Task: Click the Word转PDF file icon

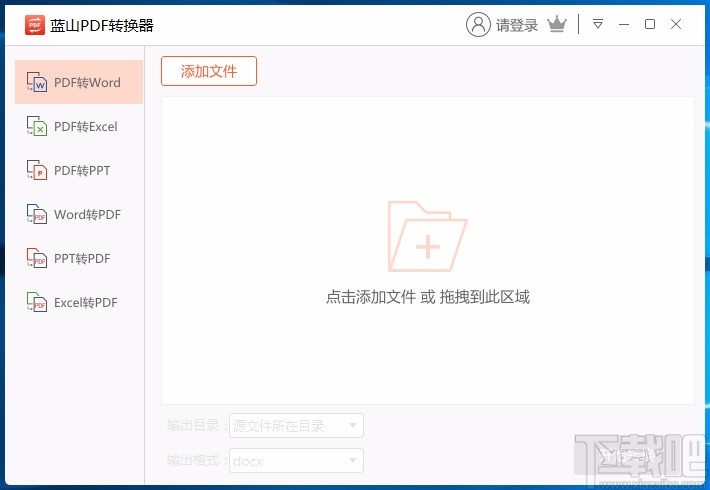Action: (x=37, y=214)
